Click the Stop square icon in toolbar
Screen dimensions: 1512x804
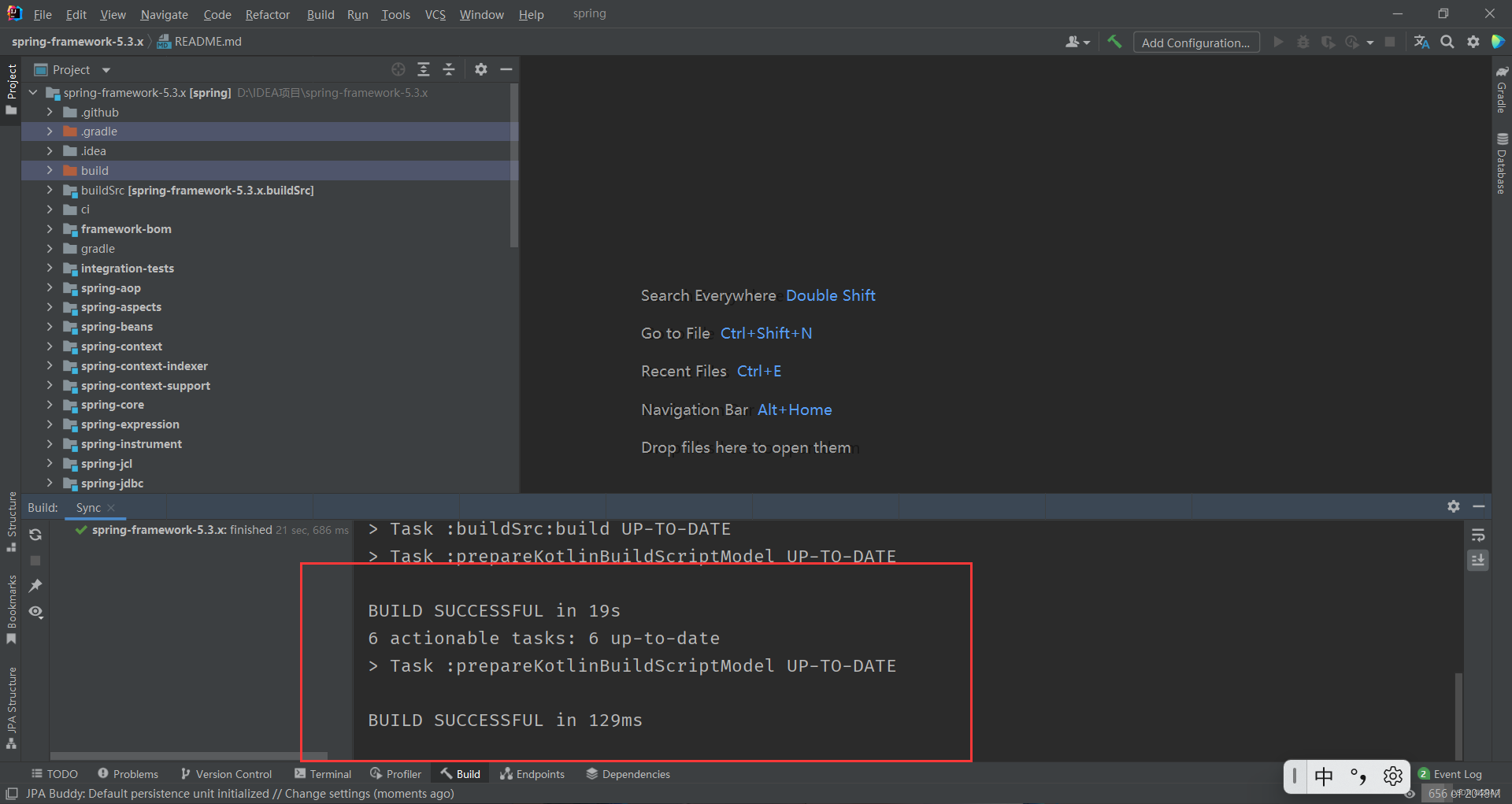(1390, 42)
